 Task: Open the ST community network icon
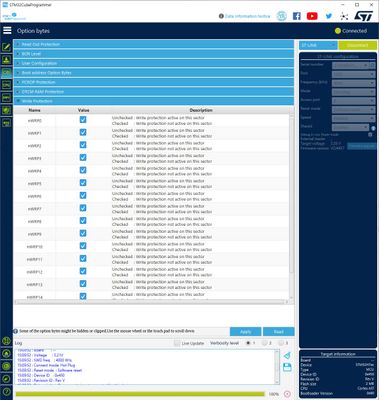[344, 16]
